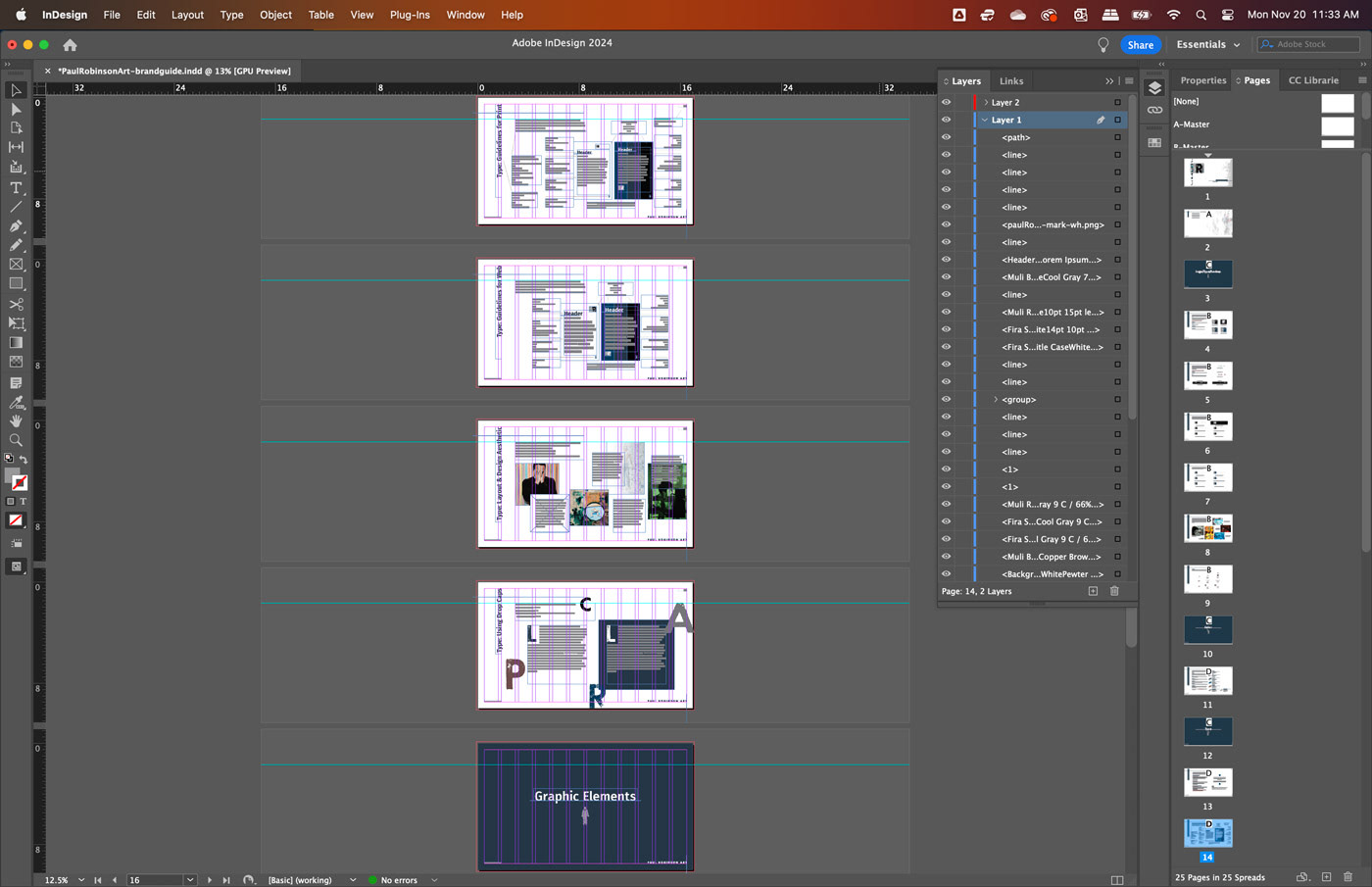Switch to the CC Libraries tab
The width and height of the screenshot is (1372, 887).
tap(1313, 80)
